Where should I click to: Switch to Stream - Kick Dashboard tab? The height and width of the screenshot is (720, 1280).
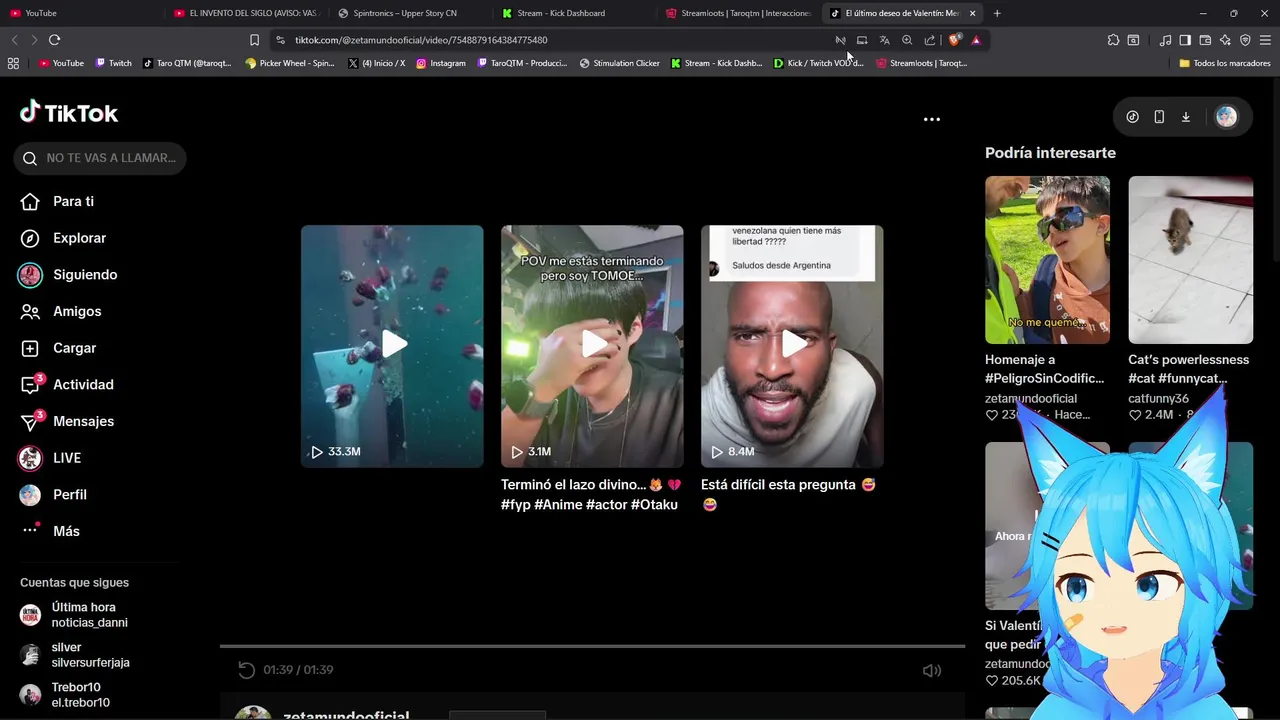[x=573, y=13]
